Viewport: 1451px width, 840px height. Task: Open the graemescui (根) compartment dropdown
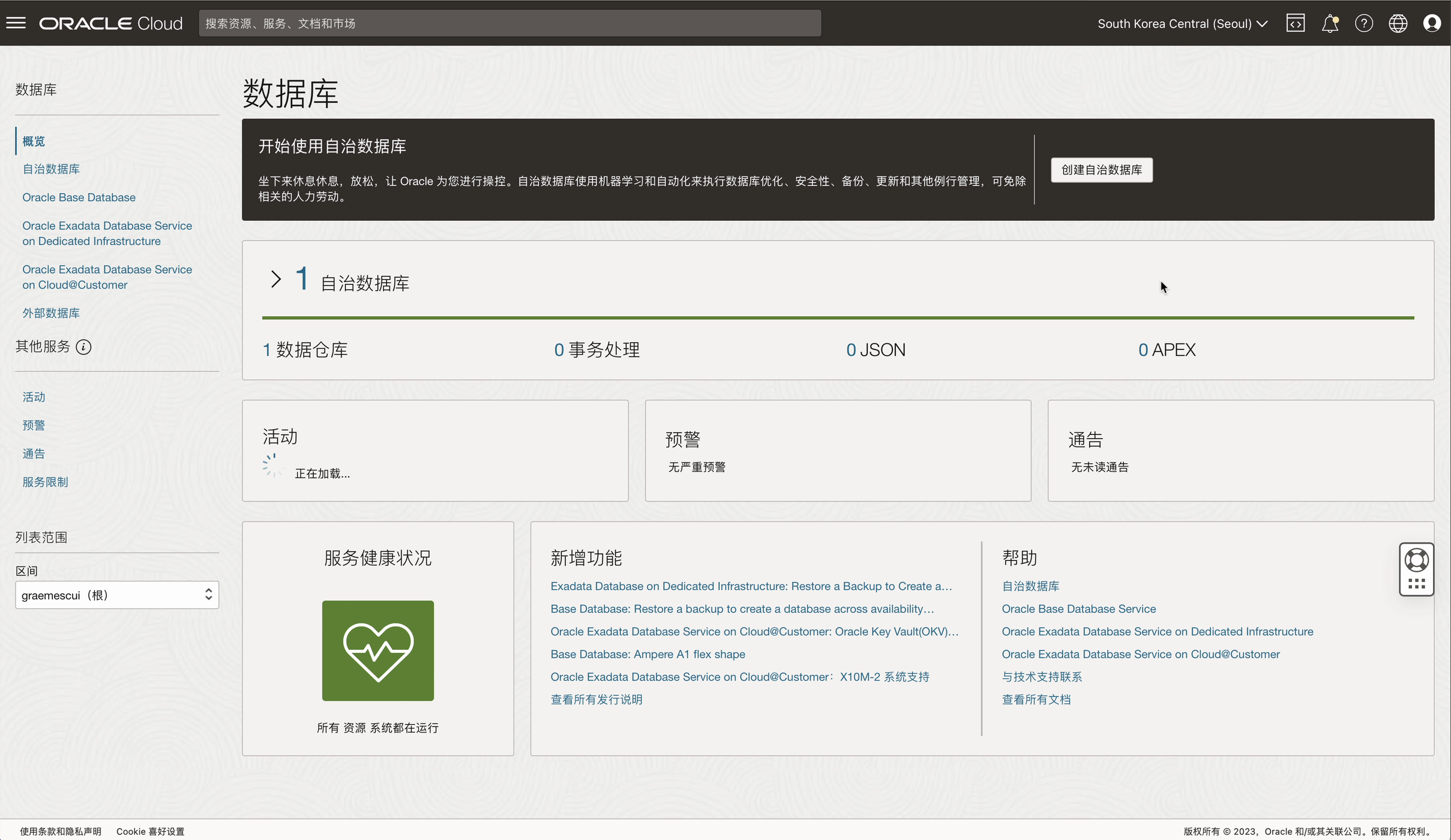[117, 595]
